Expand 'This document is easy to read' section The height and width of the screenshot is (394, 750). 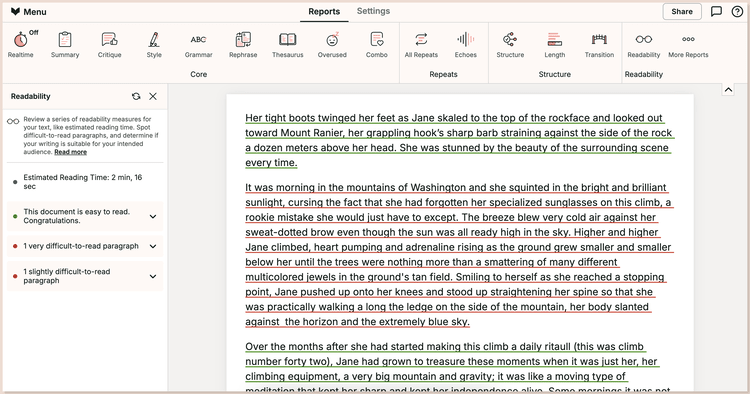click(x=85, y=216)
